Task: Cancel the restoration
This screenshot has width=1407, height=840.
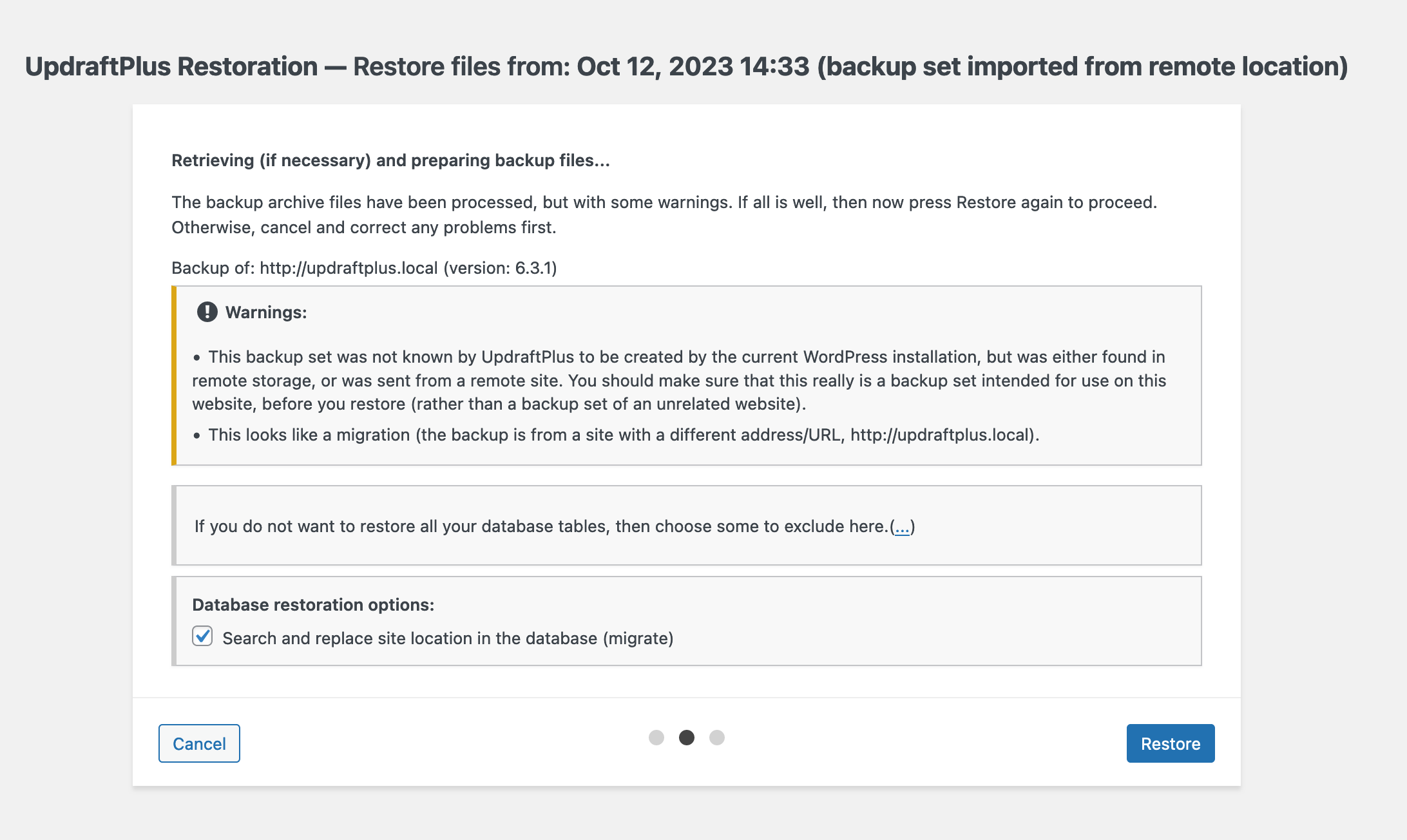Action: point(199,743)
